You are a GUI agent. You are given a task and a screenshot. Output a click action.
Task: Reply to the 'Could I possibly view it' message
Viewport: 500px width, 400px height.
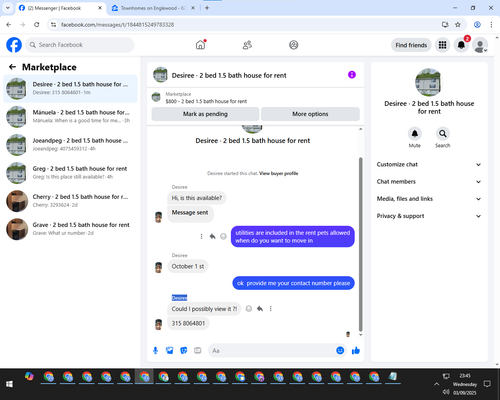click(x=260, y=309)
